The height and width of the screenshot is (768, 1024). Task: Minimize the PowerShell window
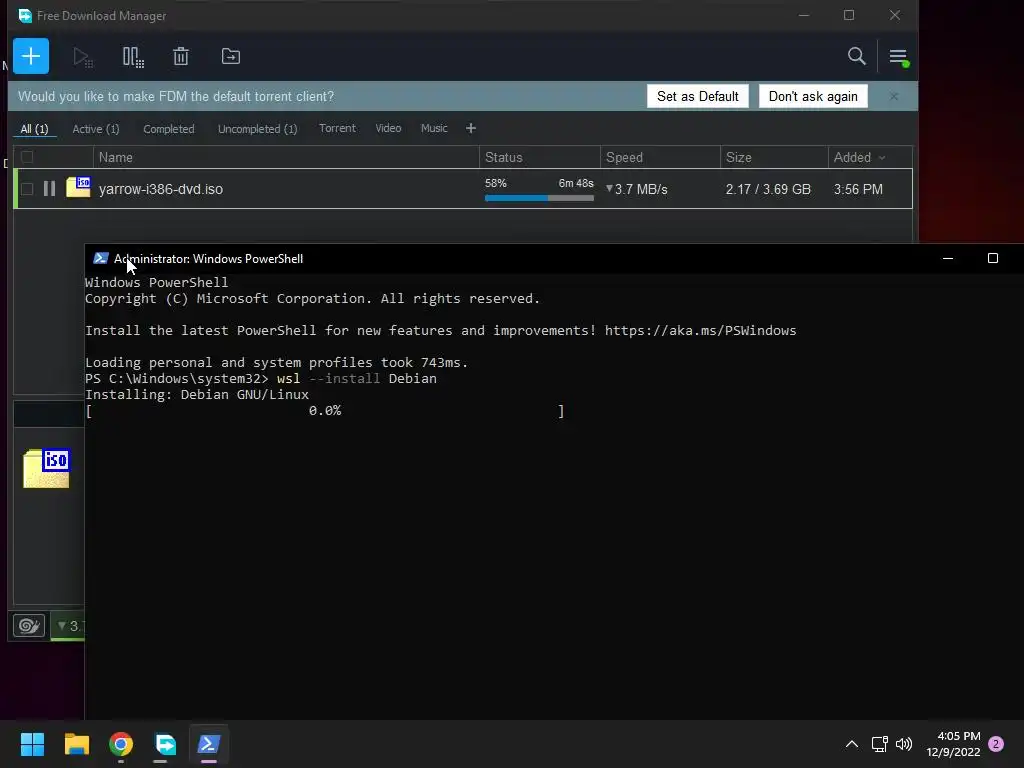[x=948, y=259]
